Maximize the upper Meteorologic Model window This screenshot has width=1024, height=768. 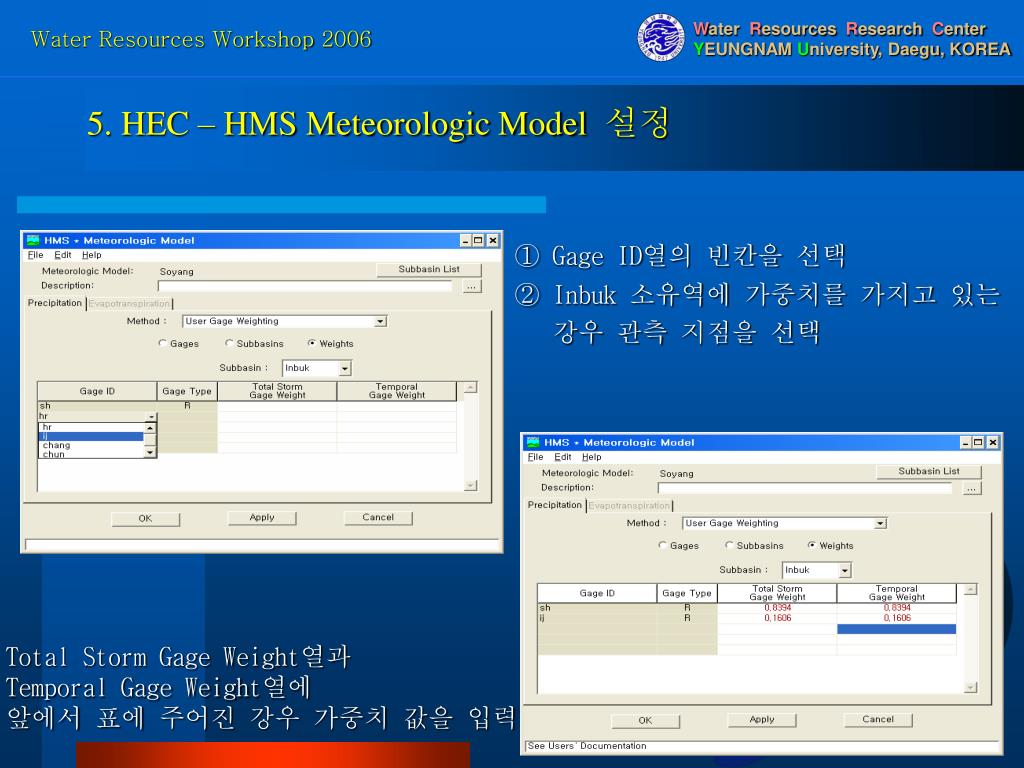[478, 240]
